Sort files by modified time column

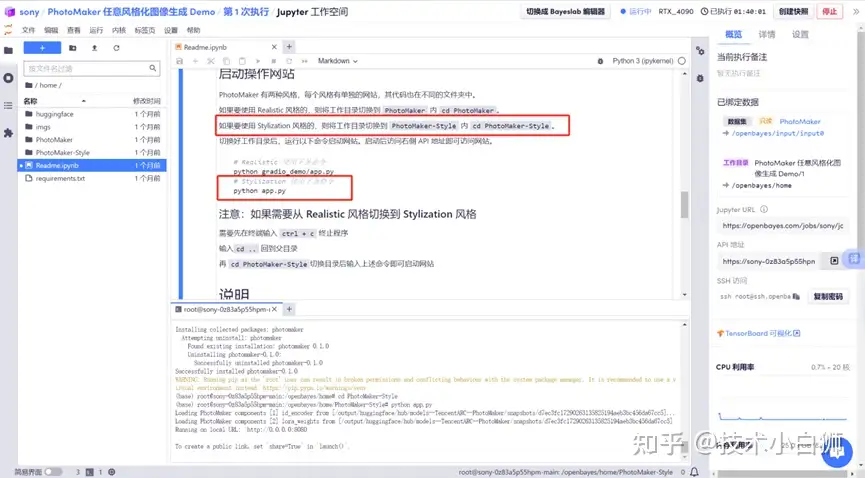tap(146, 101)
